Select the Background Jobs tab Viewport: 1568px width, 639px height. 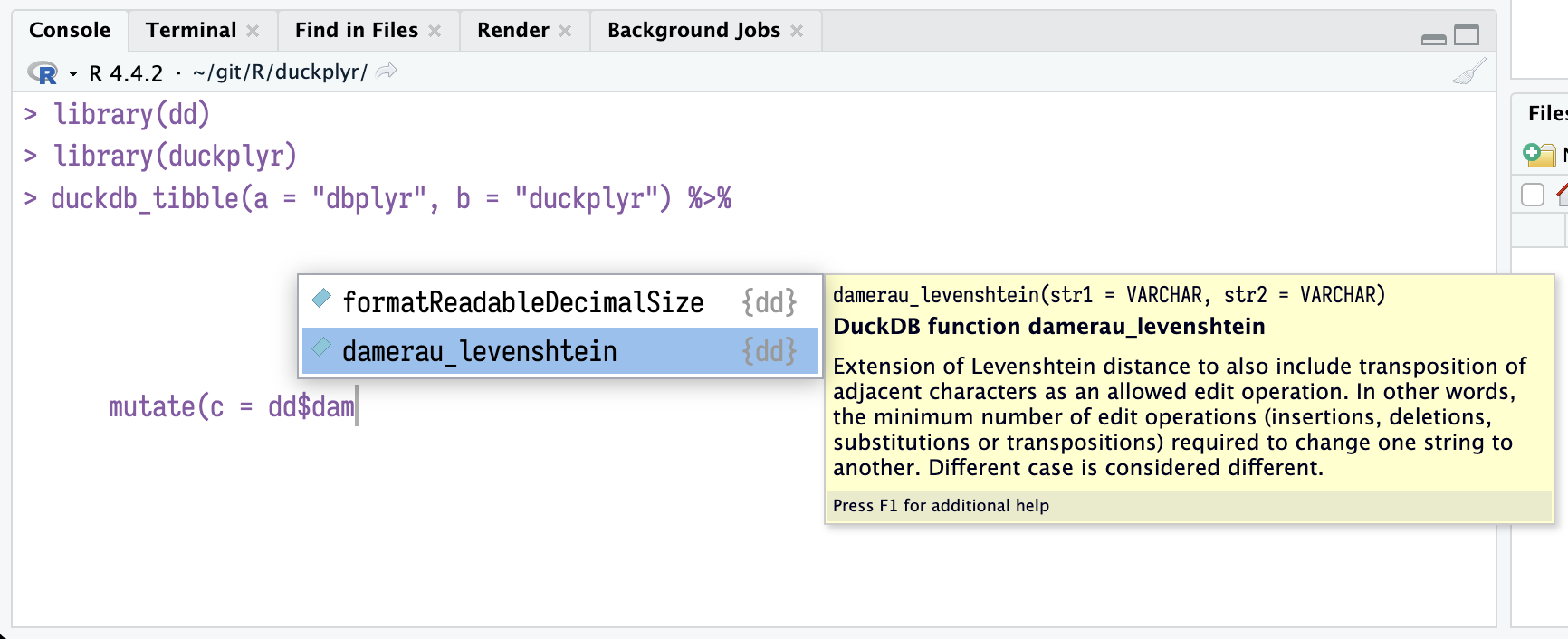coord(693,31)
